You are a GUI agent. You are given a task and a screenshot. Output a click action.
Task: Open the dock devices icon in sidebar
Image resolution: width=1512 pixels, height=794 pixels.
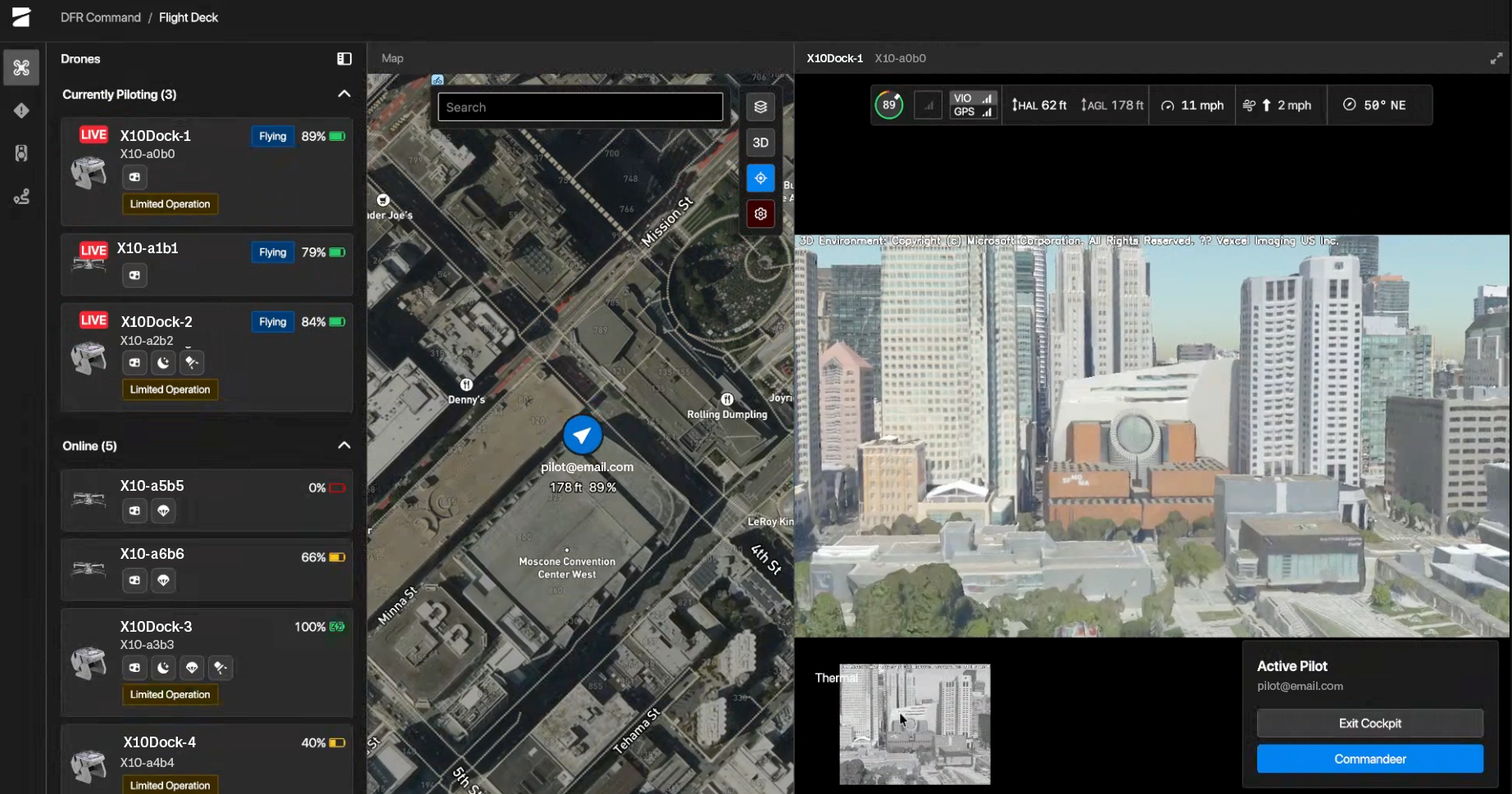pyautogui.click(x=21, y=153)
